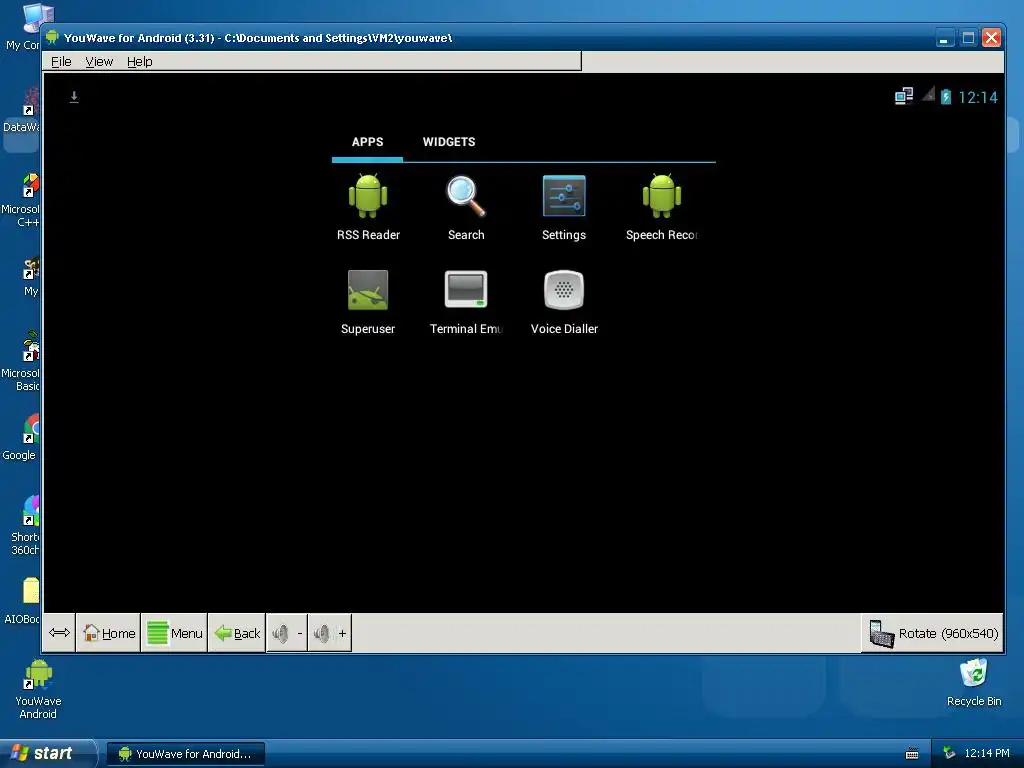Decrease volume with the minus speaker button
This screenshot has height=768, width=1024.
287,633
